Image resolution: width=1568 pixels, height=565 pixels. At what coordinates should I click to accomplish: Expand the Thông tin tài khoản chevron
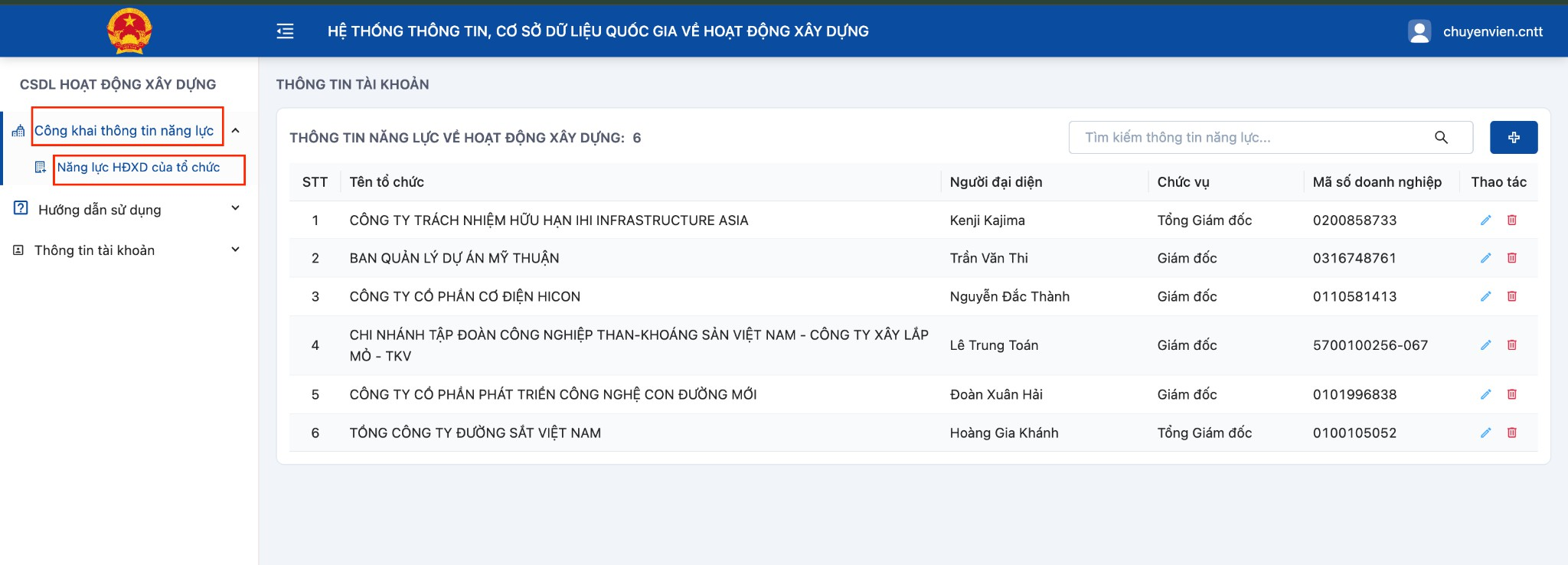[236, 250]
